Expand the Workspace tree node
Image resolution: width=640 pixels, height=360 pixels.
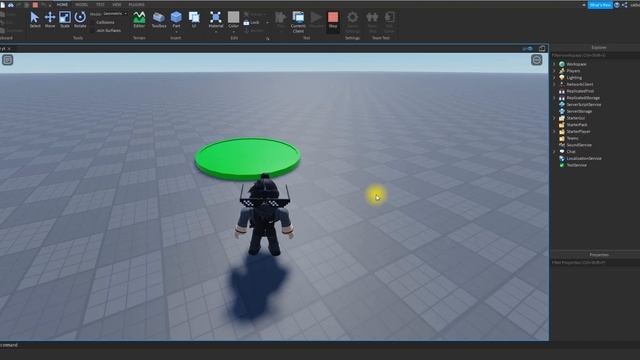click(554, 64)
